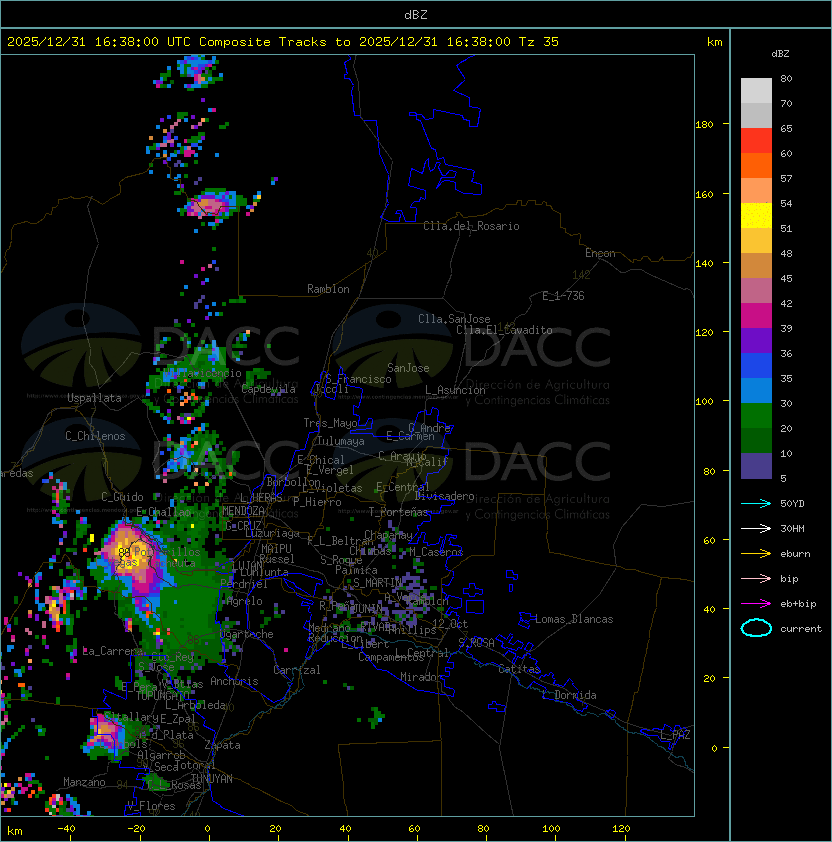Click the 'eburn' legend label
This screenshot has width=832, height=842.
pyautogui.click(x=795, y=554)
